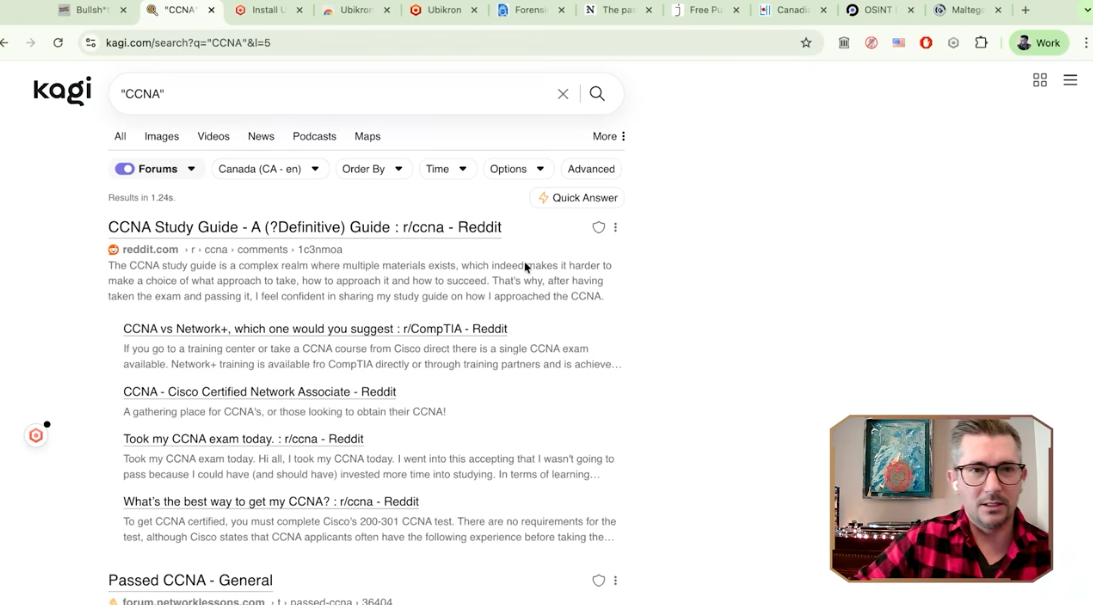This screenshot has height=605, width=1093.
Task: Click the Quick Answer button
Action: [577, 198]
